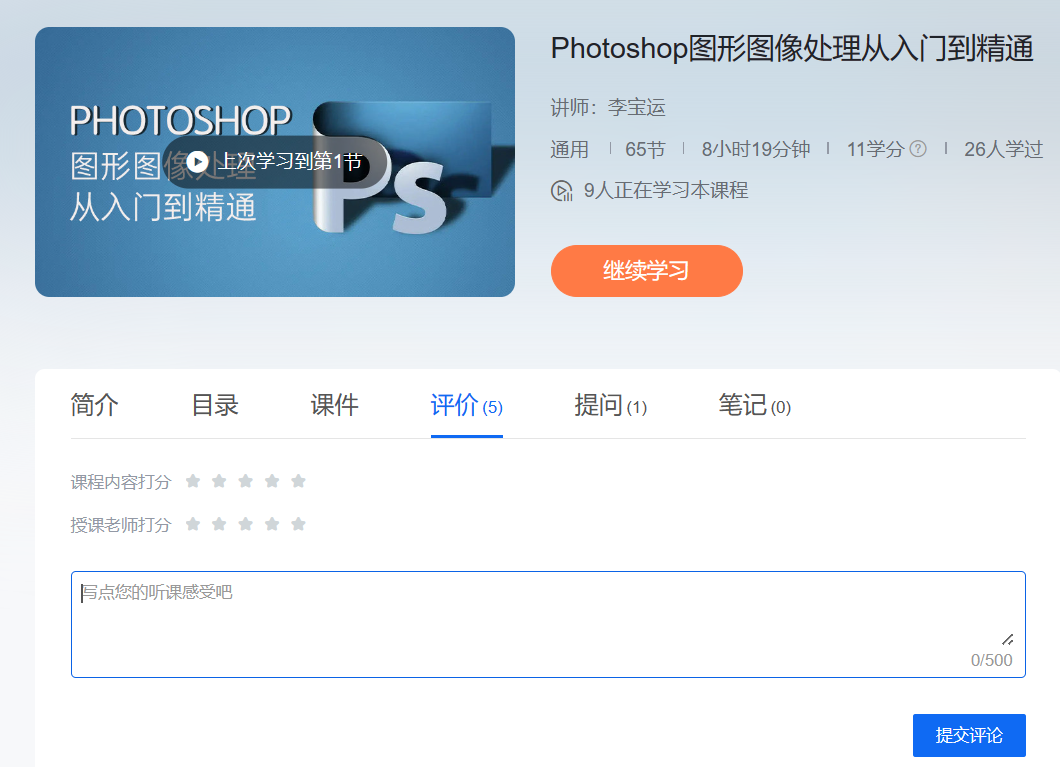1060x767 pixels.
Task: Click the 65节 lesson count
Action: pyautogui.click(x=646, y=149)
